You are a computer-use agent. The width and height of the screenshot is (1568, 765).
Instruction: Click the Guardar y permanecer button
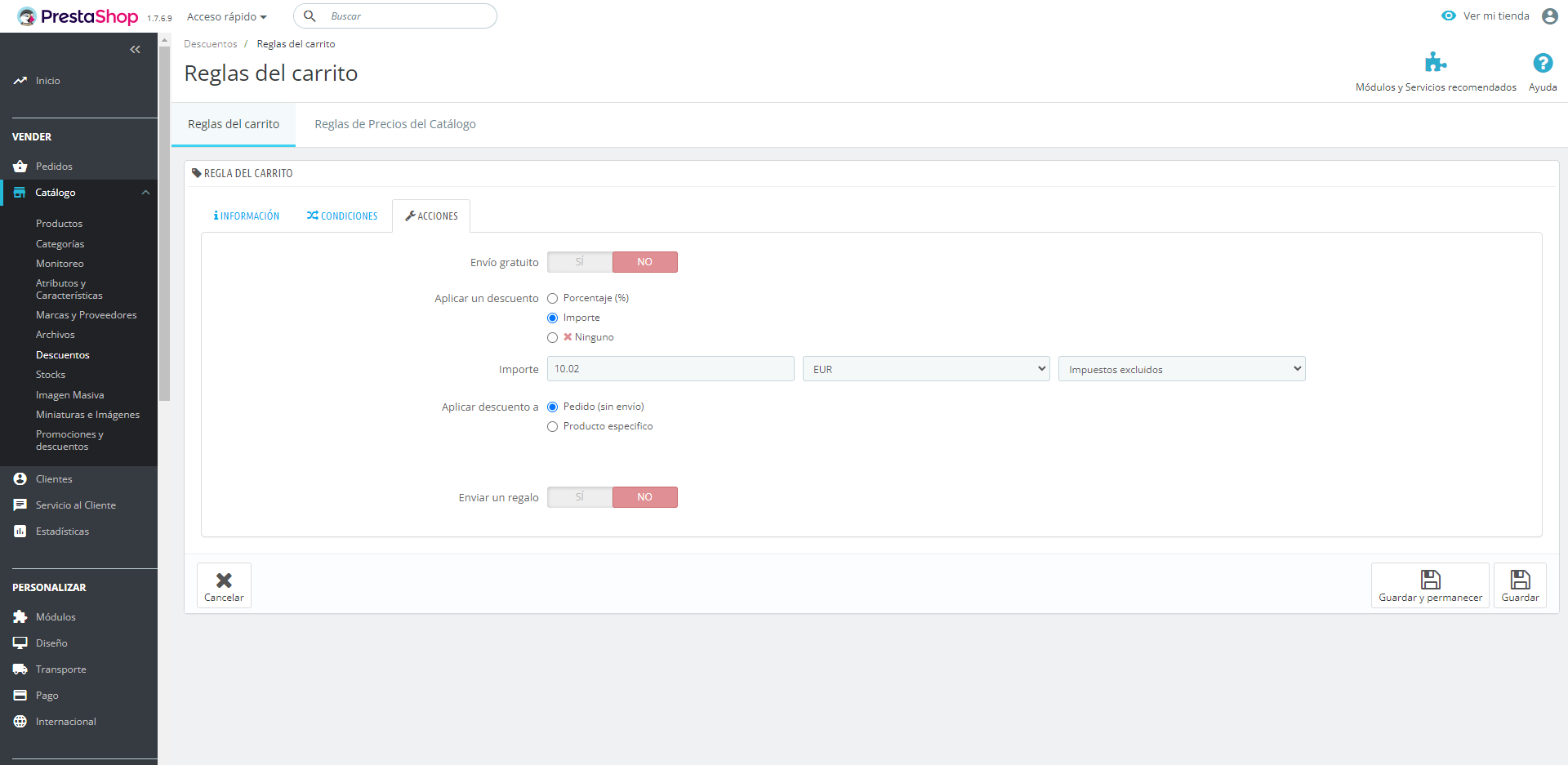1429,585
